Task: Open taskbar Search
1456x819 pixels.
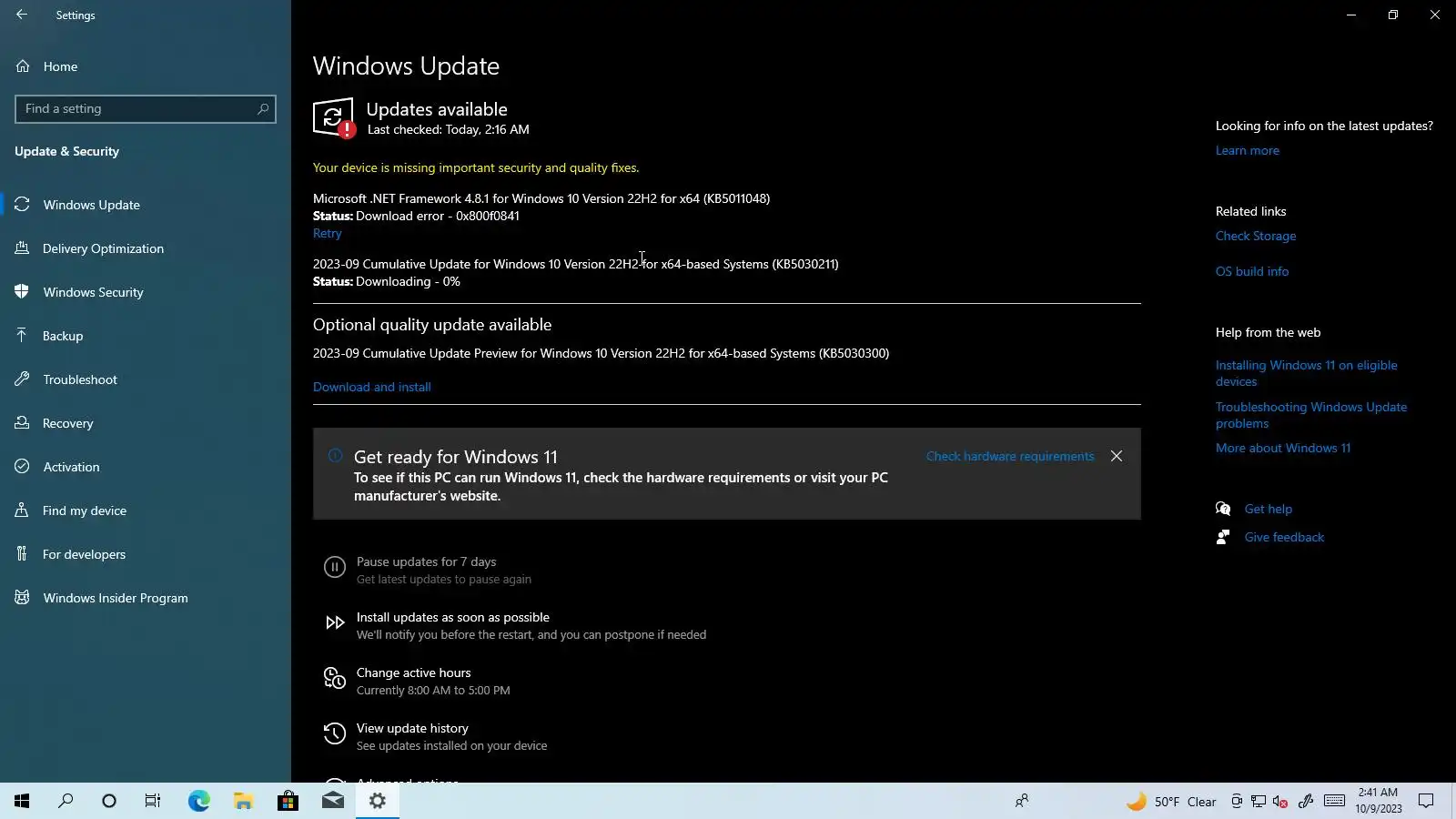Action: tap(66, 801)
